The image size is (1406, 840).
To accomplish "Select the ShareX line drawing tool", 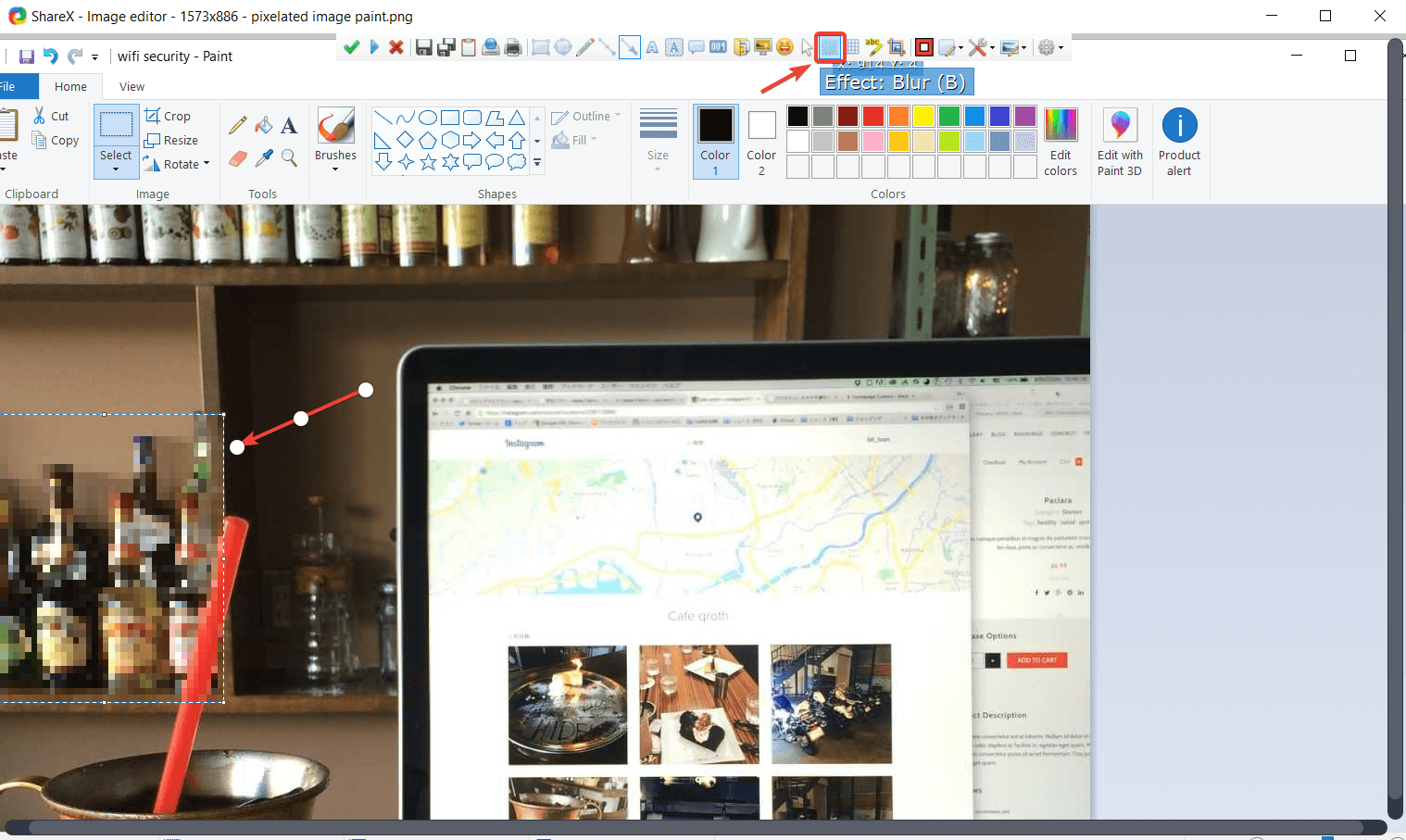I will click(x=607, y=47).
